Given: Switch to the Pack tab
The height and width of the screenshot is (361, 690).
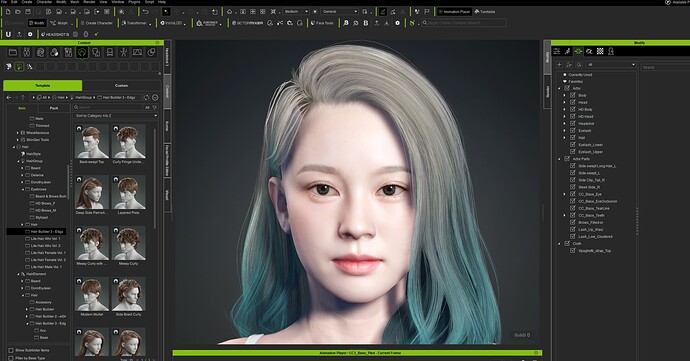Looking at the screenshot, I should [54, 108].
